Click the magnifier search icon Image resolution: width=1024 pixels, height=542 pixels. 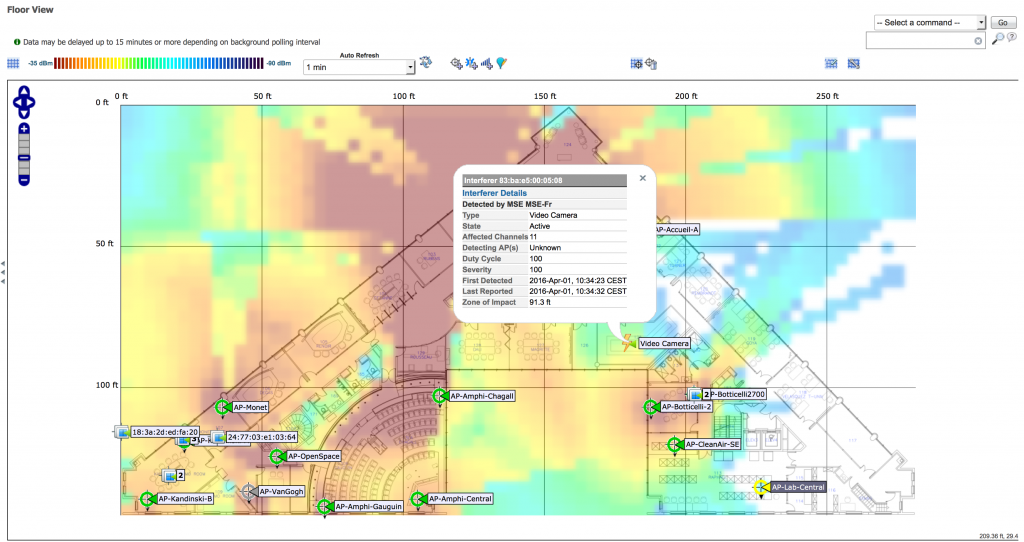(x=998, y=39)
